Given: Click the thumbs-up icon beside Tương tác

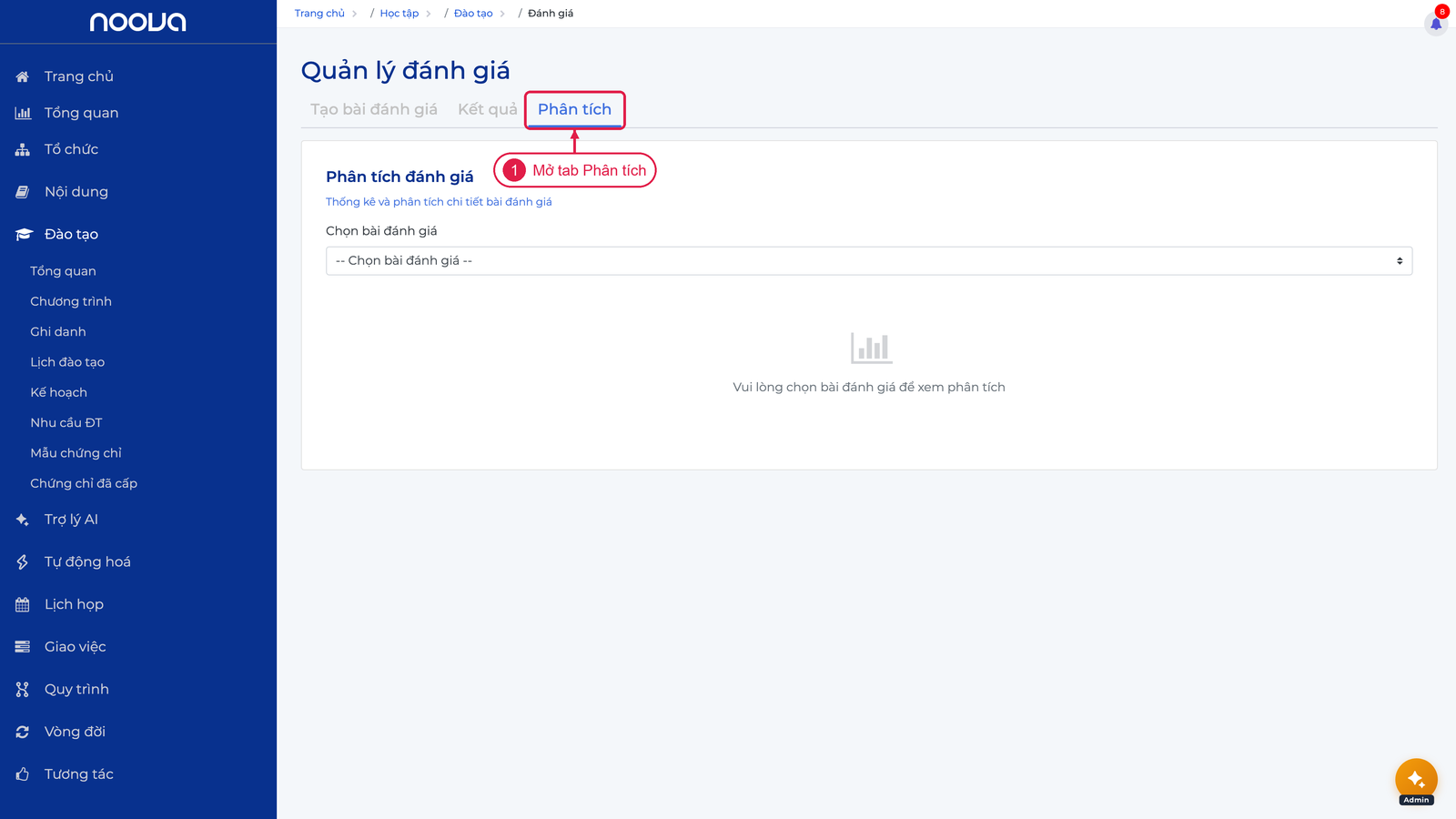Looking at the screenshot, I should 23,774.
